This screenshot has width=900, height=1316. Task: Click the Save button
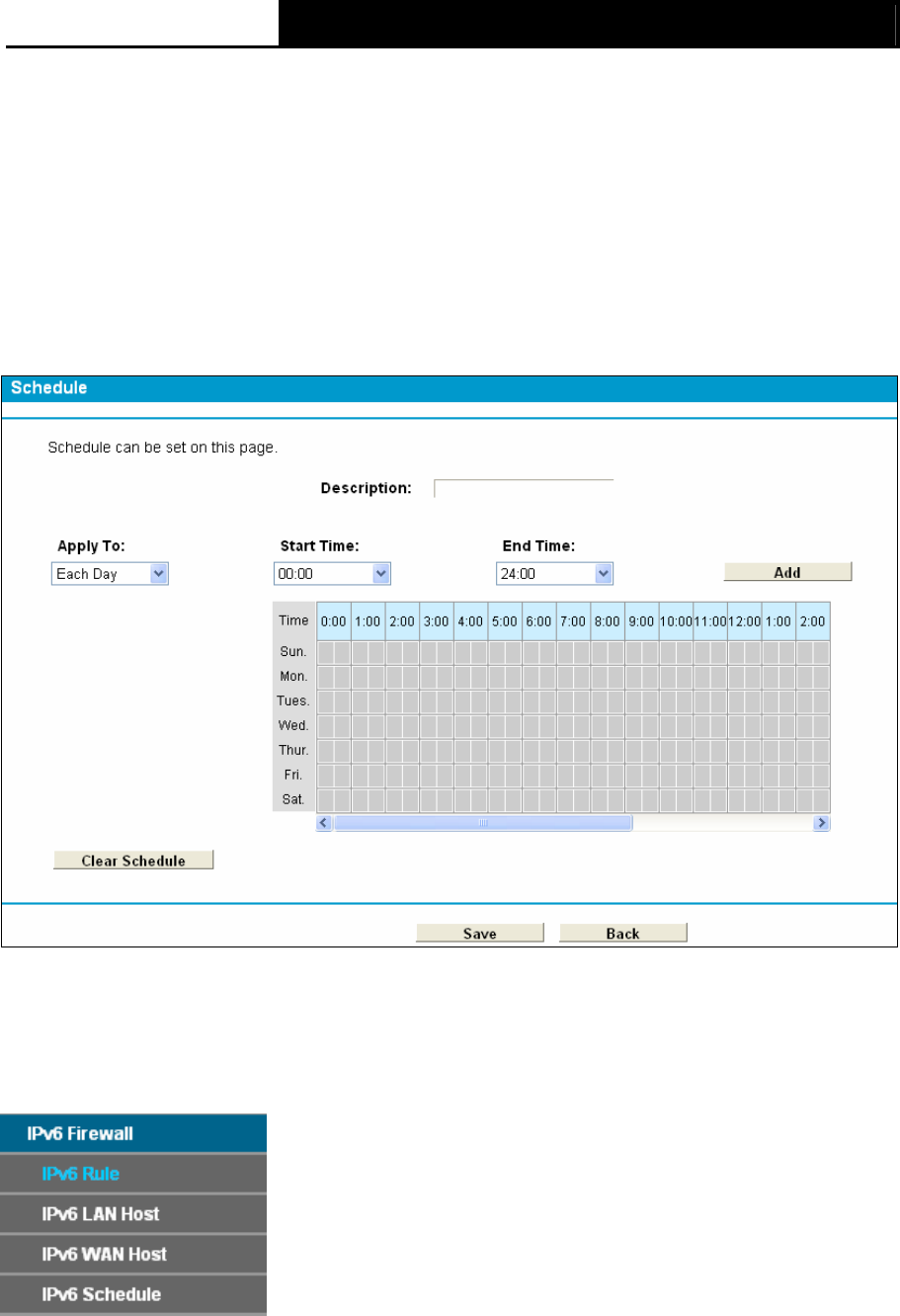(480, 933)
